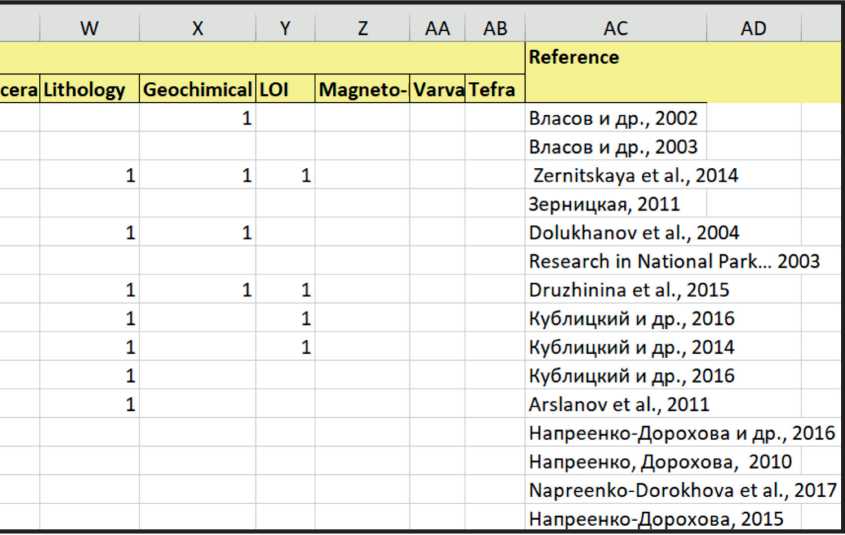Viewport: 845px width, 535px height.
Task: Click column AA header
Action: point(437,29)
